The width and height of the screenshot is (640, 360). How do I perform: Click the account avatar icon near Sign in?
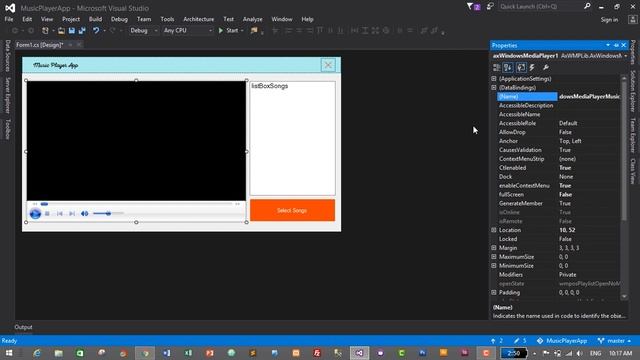(633, 19)
